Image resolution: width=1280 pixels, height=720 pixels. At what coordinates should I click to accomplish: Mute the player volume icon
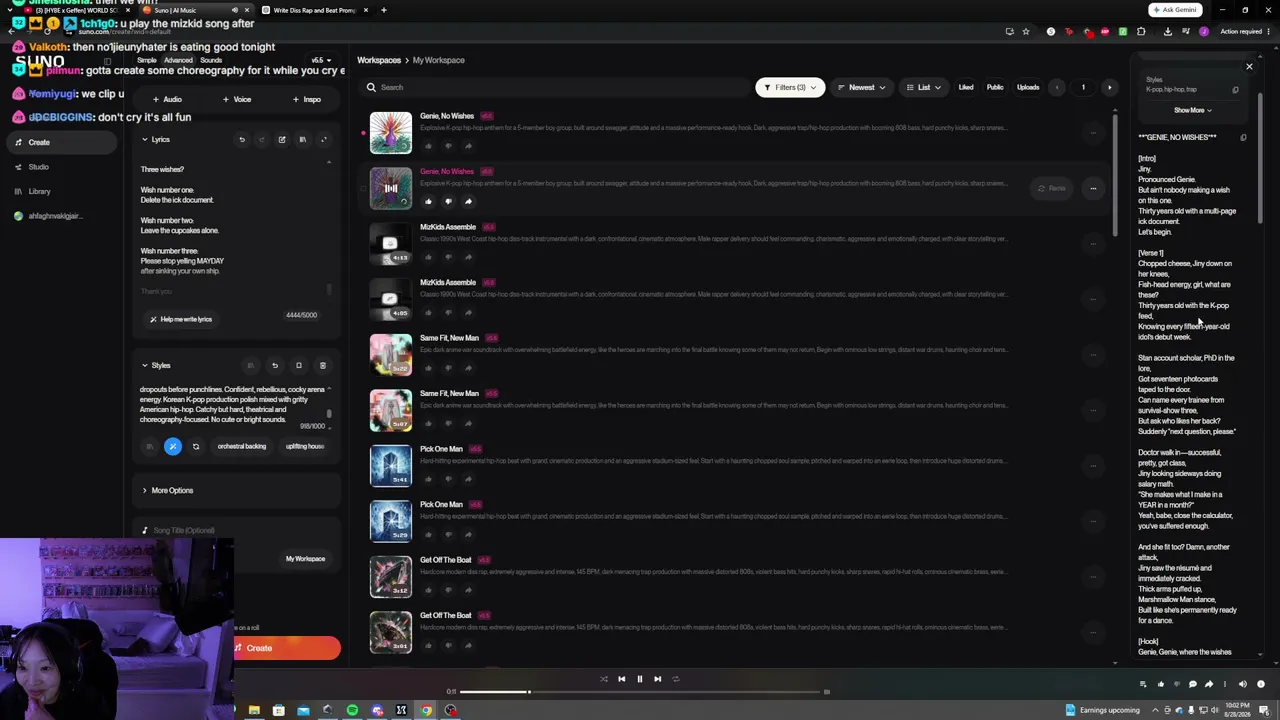[1243, 685]
